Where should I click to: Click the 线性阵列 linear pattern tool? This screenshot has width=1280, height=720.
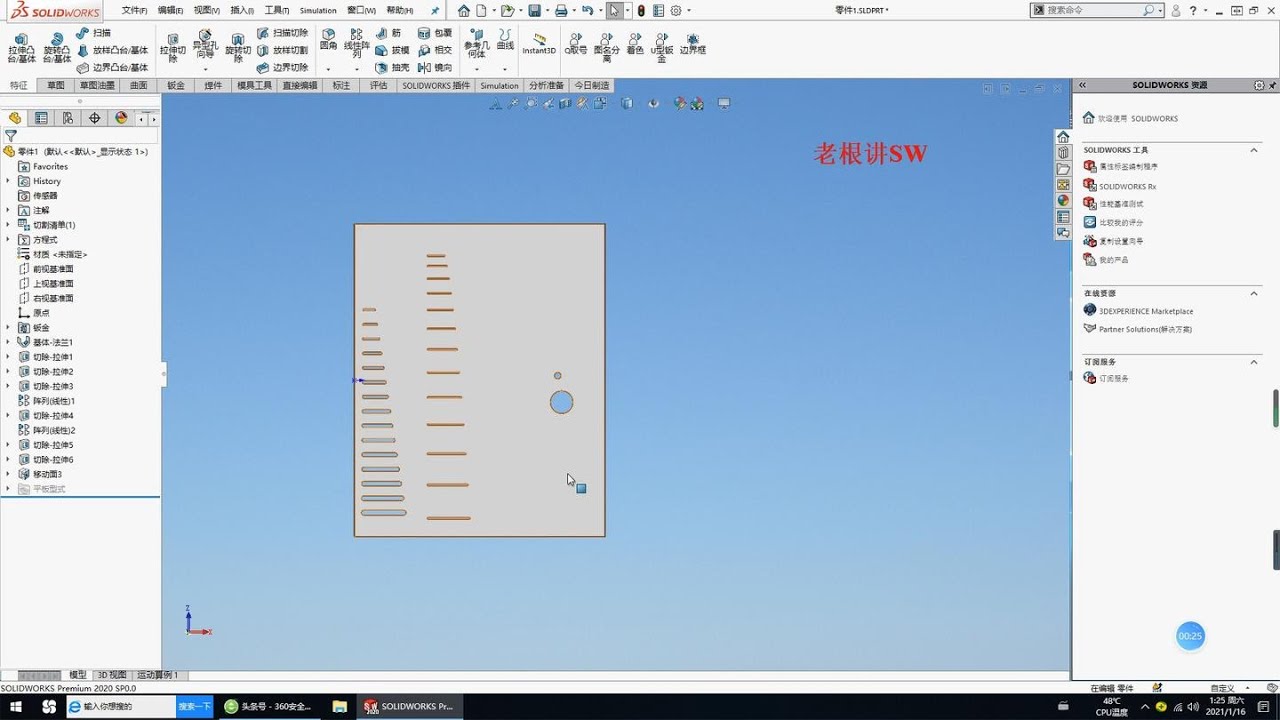click(x=357, y=44)
